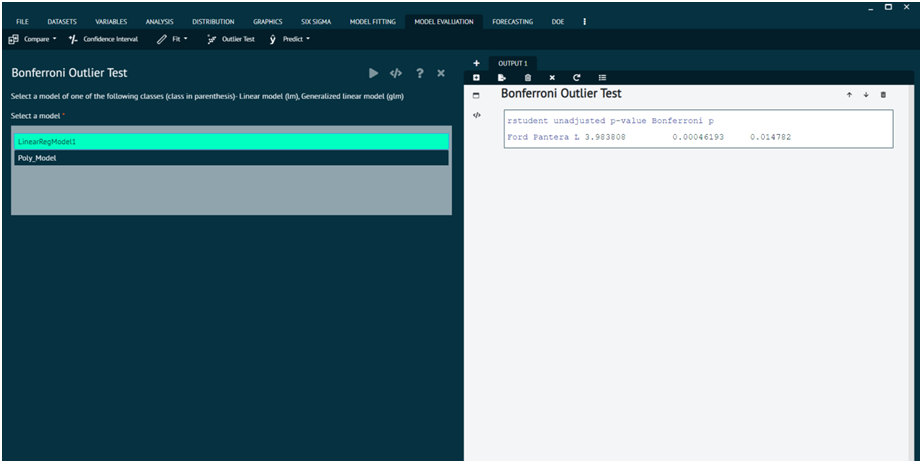Open the SIX SIGMA tab
The width and height of the screenshot is (922, 463).
[316, 22]
